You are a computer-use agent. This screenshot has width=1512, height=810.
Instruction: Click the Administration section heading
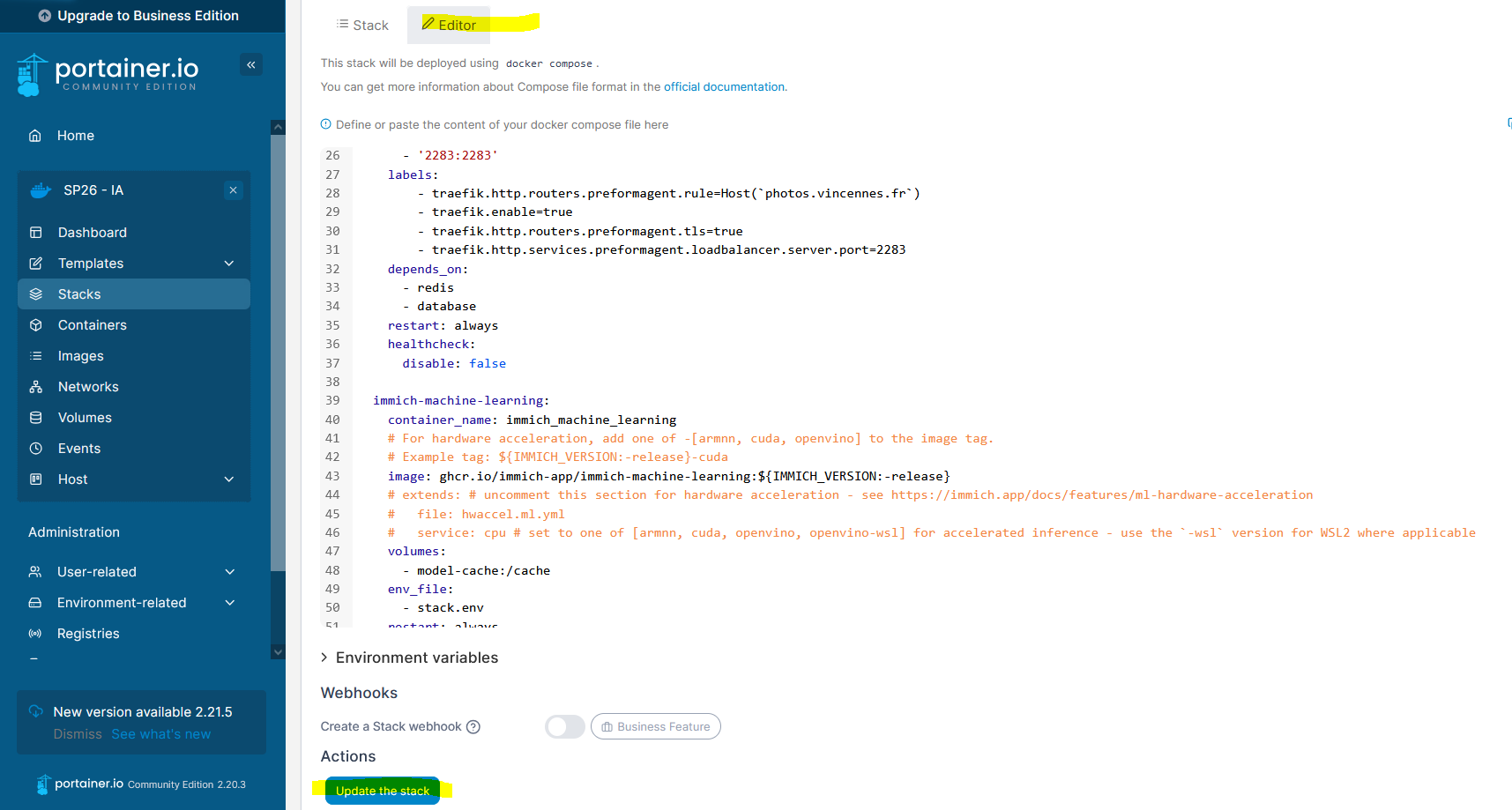[x=74, y=532]
